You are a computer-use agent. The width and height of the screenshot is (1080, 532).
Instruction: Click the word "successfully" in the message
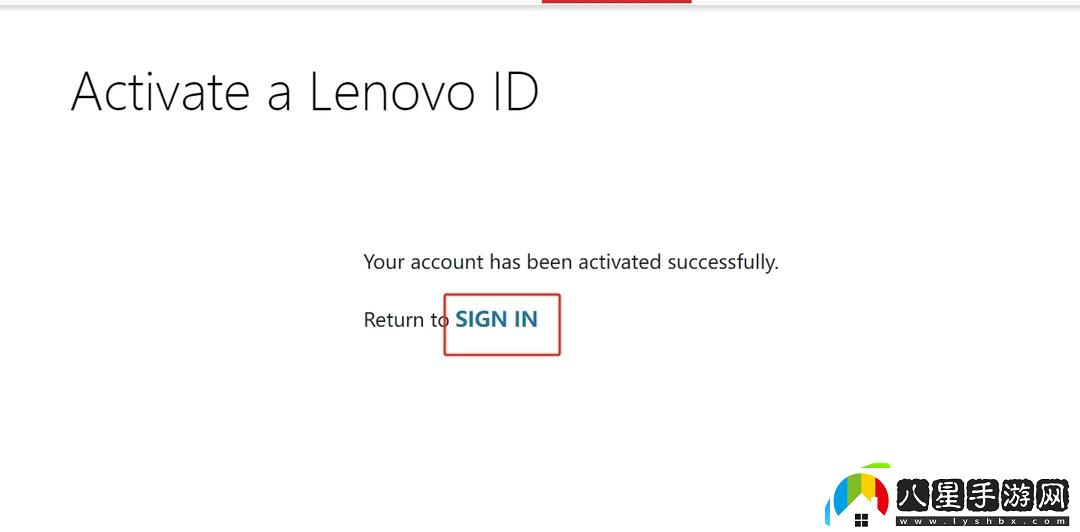tap(722, 262)
